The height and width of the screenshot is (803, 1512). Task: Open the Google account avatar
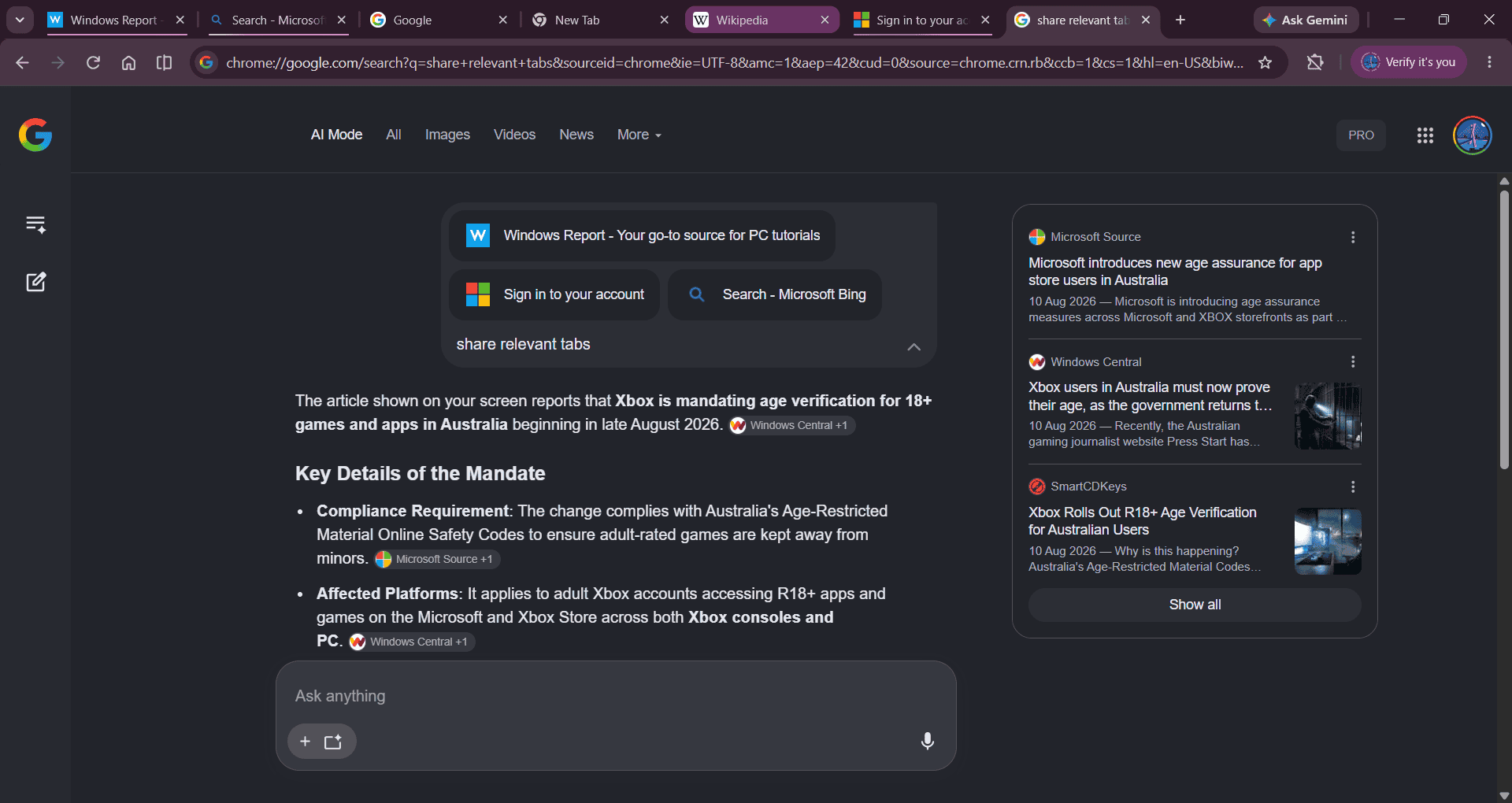click(x=1473, y=135)
